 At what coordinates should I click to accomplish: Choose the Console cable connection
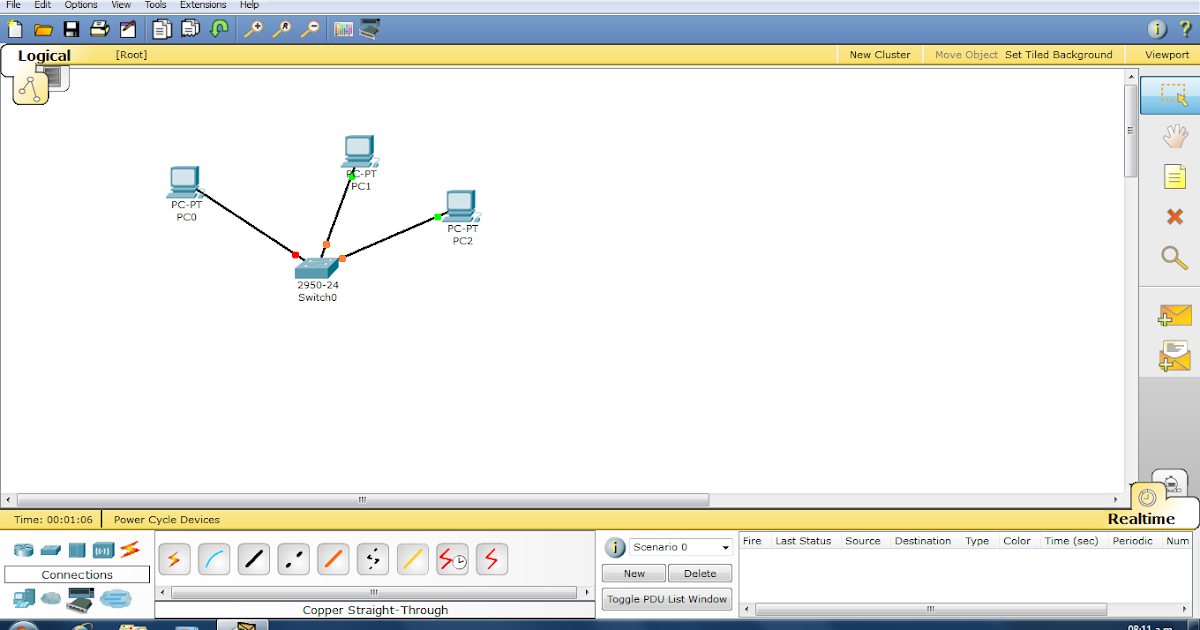(214, 559)
